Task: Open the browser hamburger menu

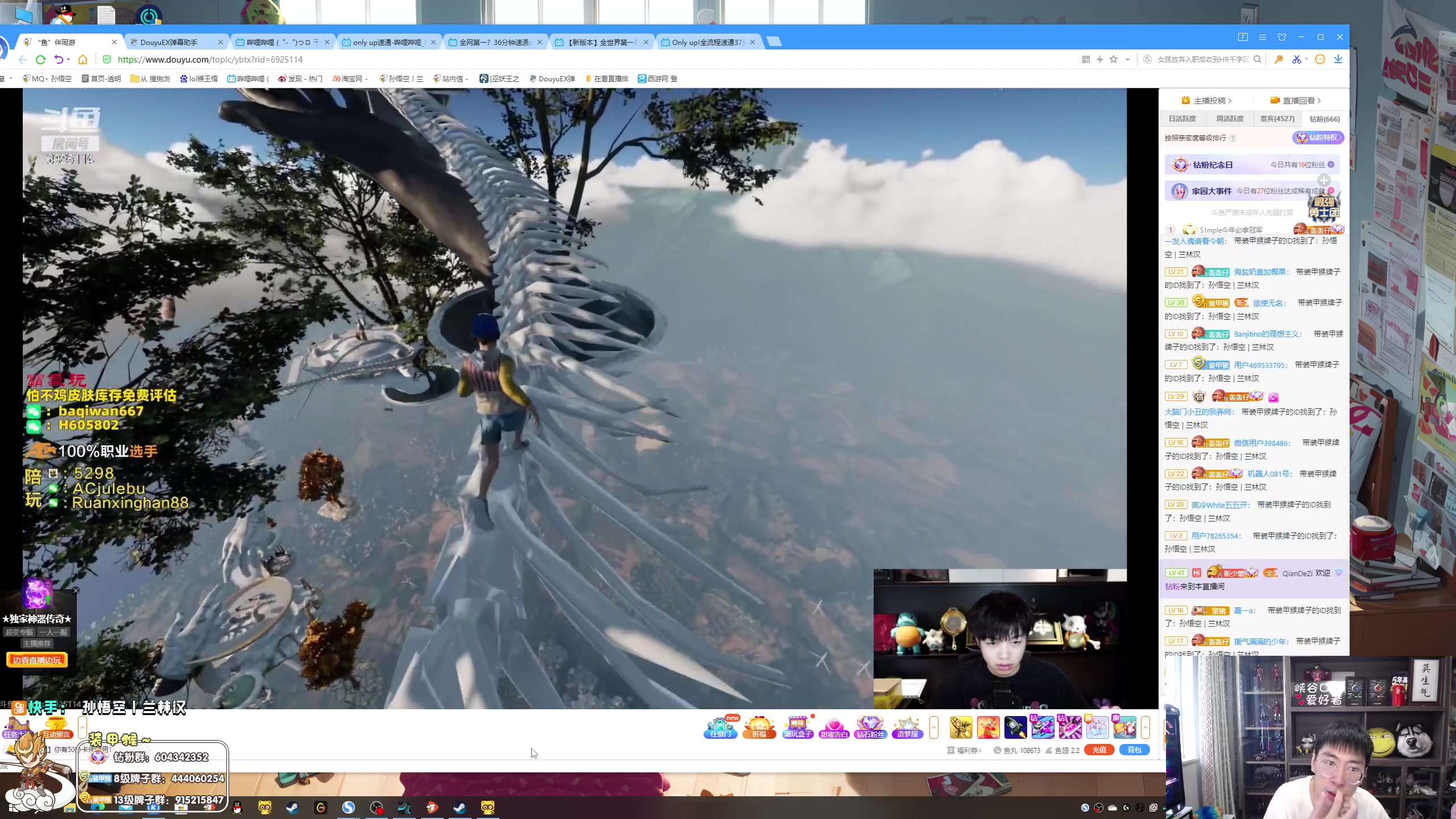Action: 1263,37
